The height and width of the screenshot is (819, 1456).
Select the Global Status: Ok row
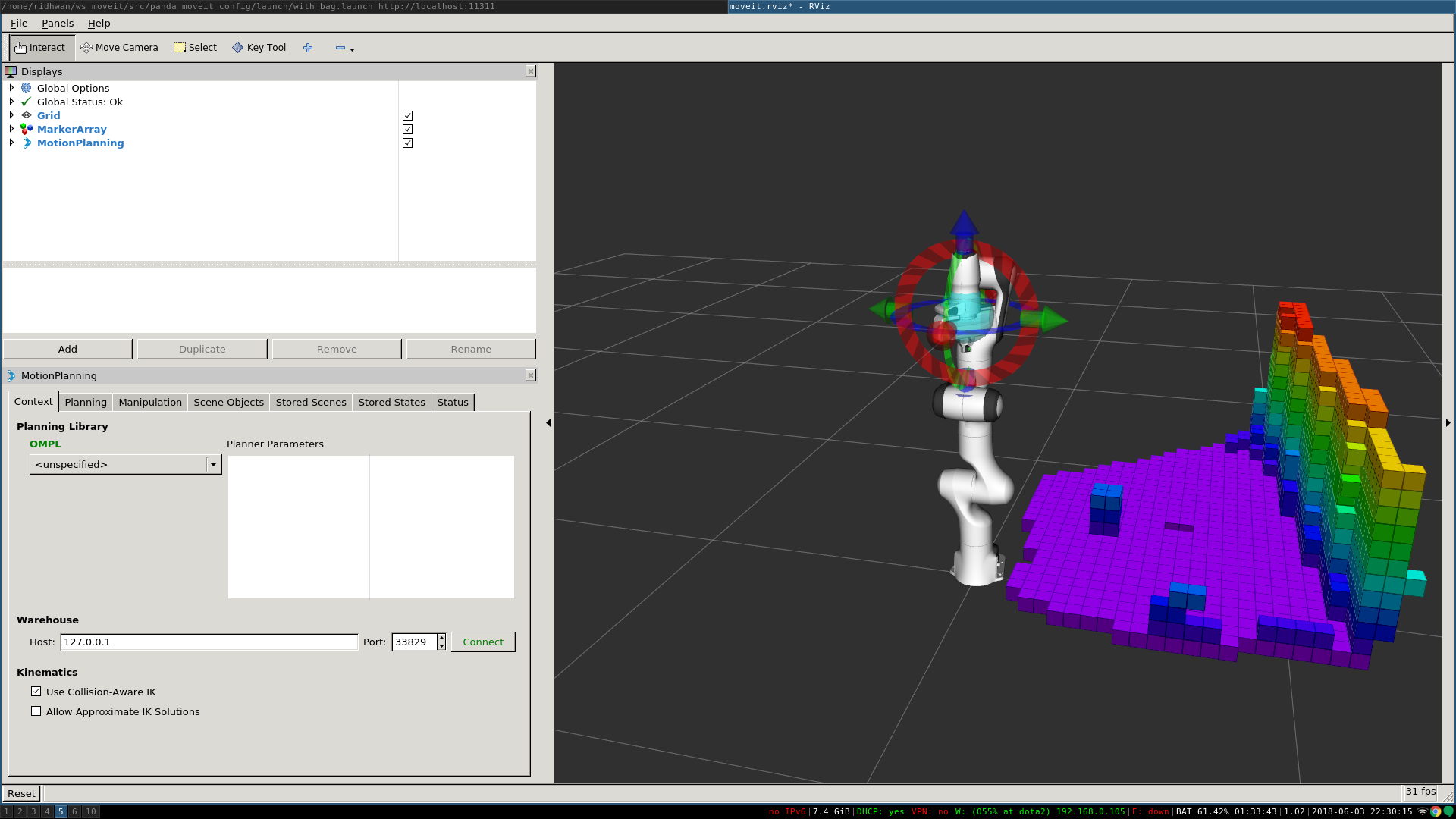point(80,102)
